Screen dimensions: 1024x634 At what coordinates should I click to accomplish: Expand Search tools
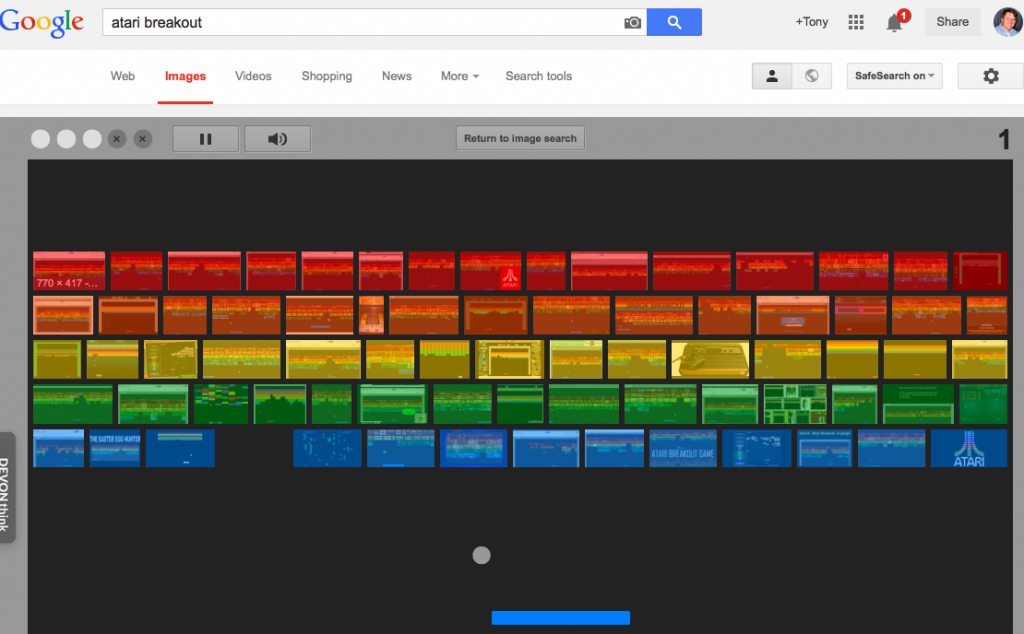[538, 76]
